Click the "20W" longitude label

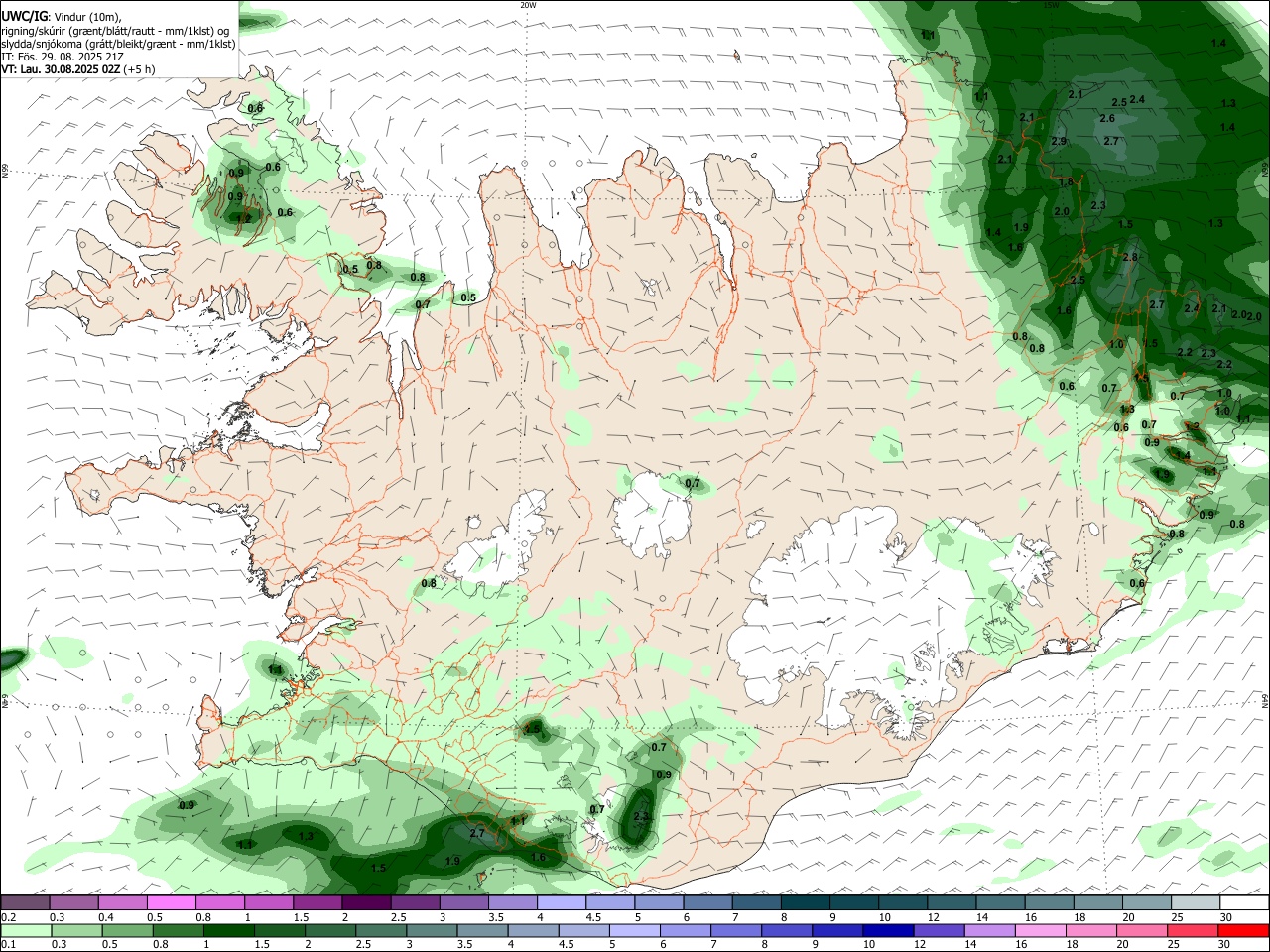(x=528, y=5)
